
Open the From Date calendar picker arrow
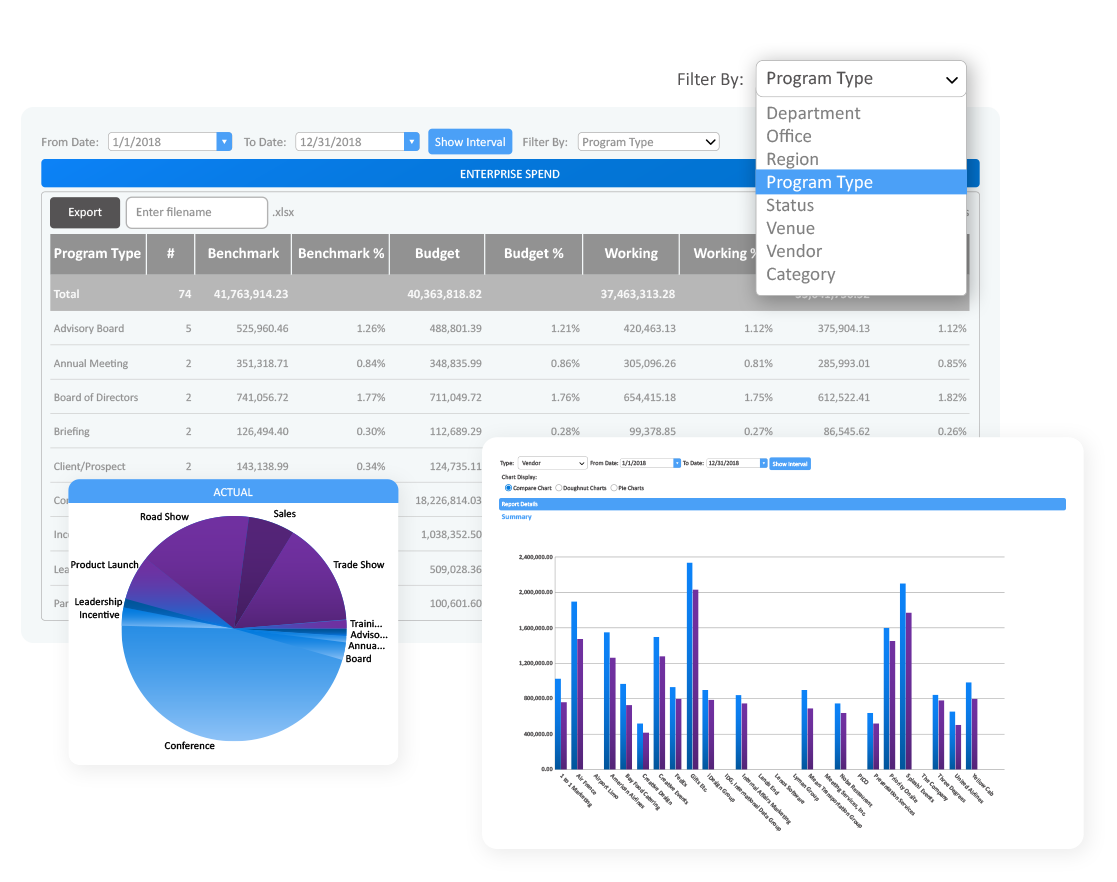(x=224, y=142)
